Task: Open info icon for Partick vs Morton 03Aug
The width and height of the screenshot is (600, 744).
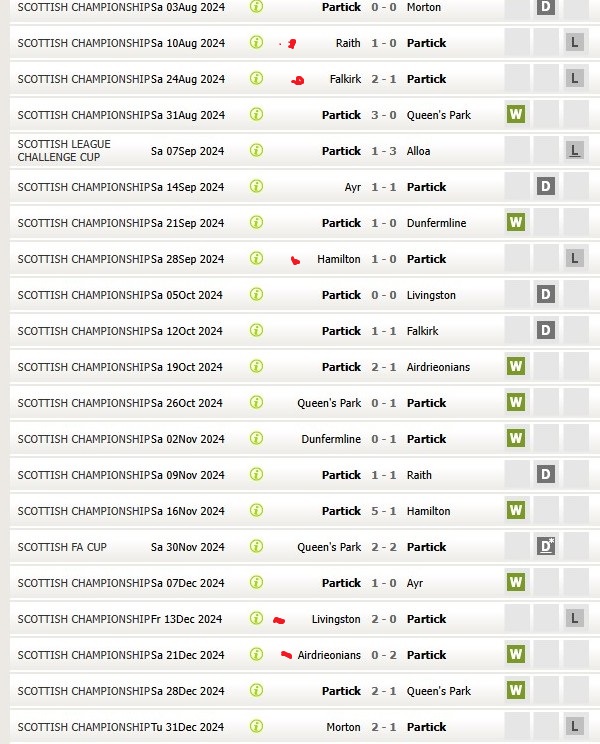Action: (256, 7)
